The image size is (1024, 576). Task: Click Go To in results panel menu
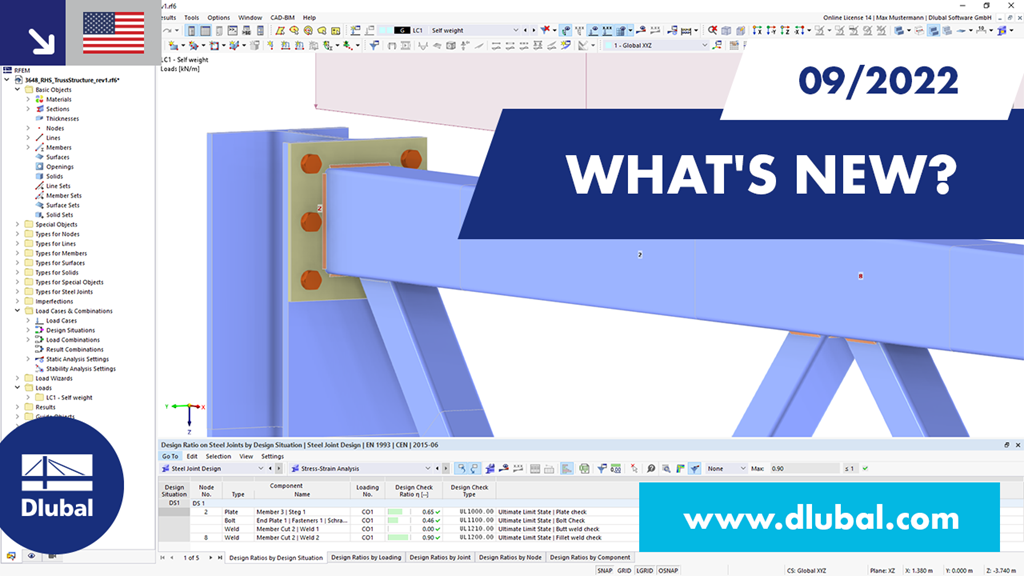pos(170,456)
